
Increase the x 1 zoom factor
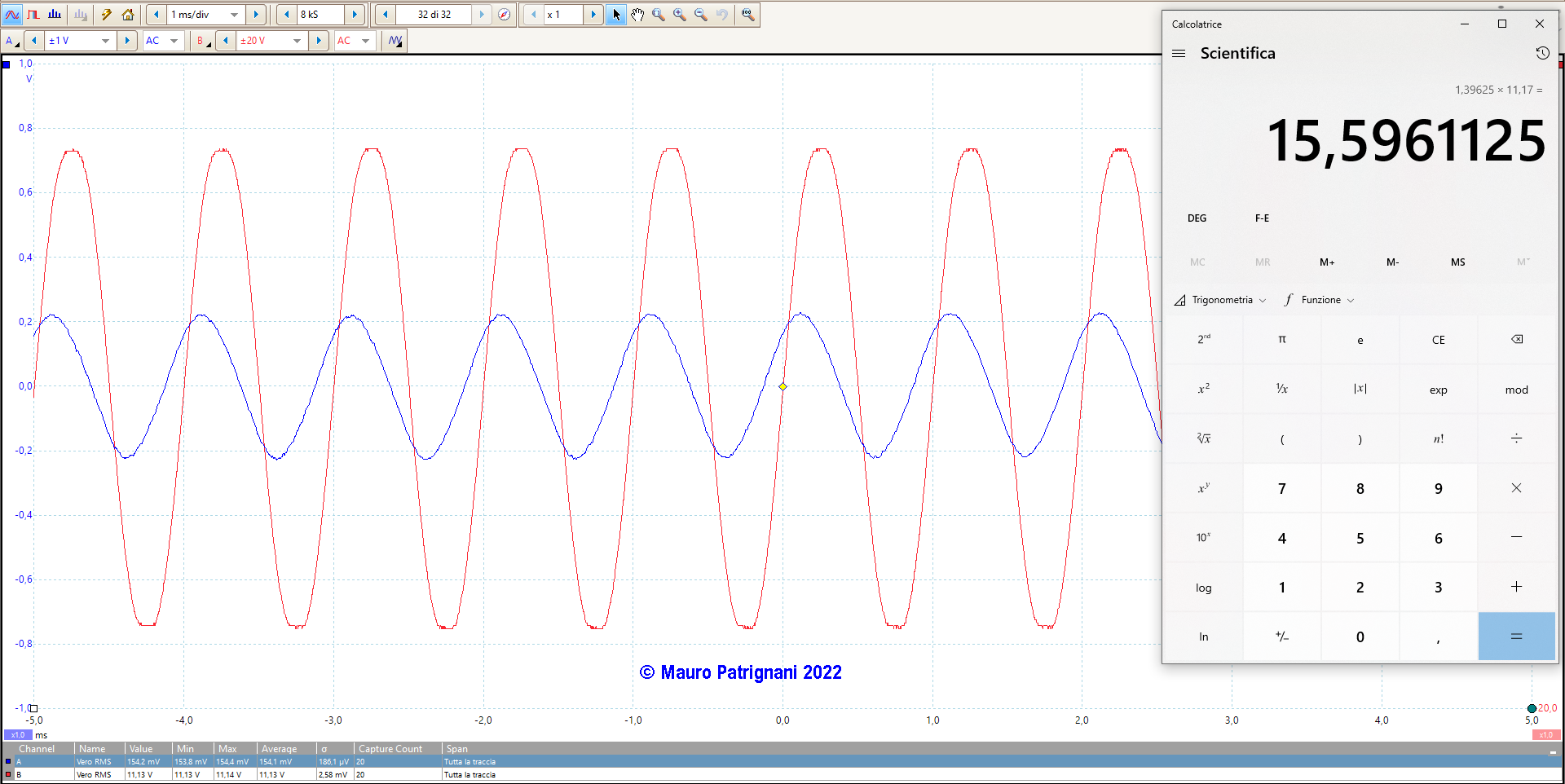[593, 15]
